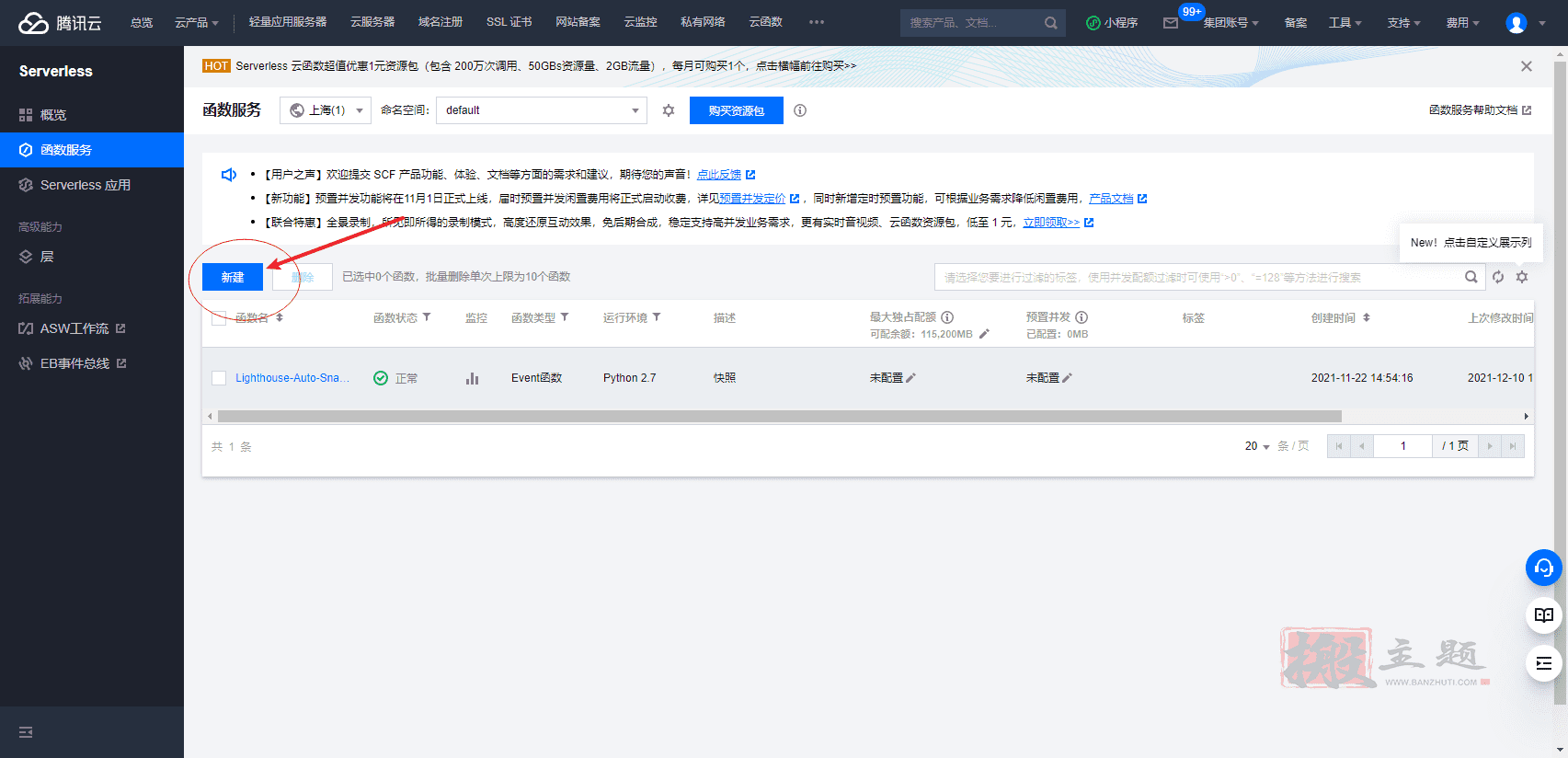
Task: Open region dropdown 上海(1)
Action: (326, 110)
